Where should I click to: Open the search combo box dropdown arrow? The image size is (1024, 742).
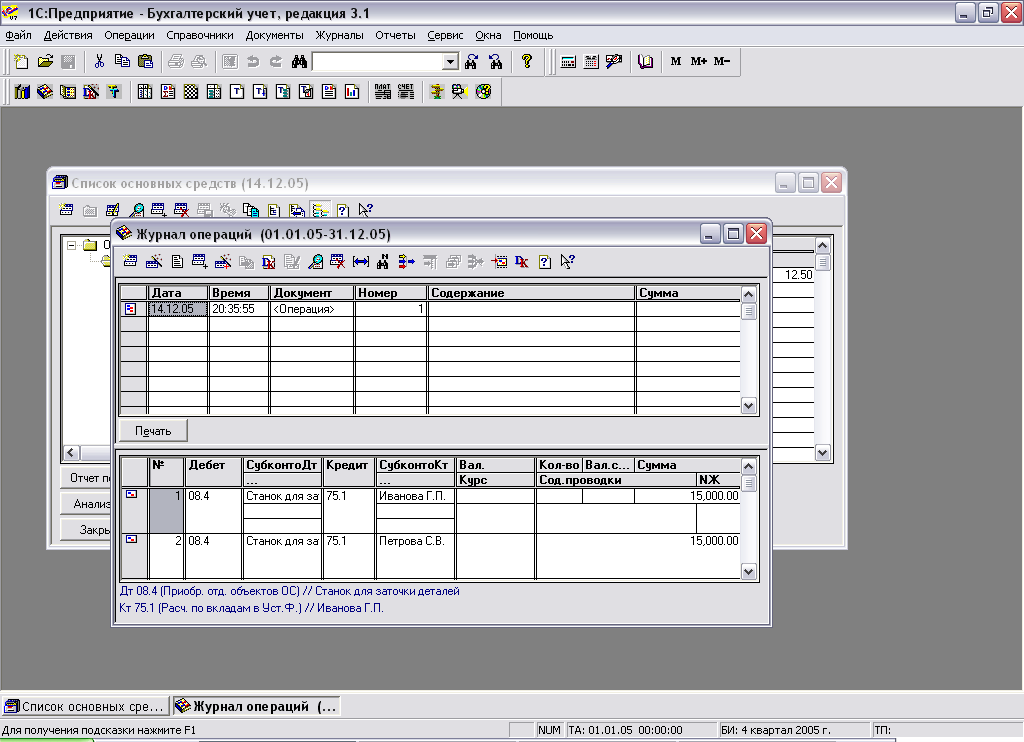click(x=451, y=62)
